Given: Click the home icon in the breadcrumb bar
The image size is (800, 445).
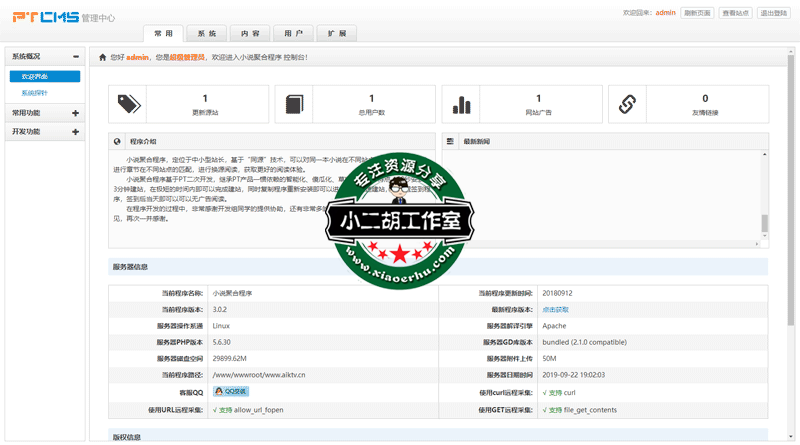Looking at the screenshot, I should [102, 57].
